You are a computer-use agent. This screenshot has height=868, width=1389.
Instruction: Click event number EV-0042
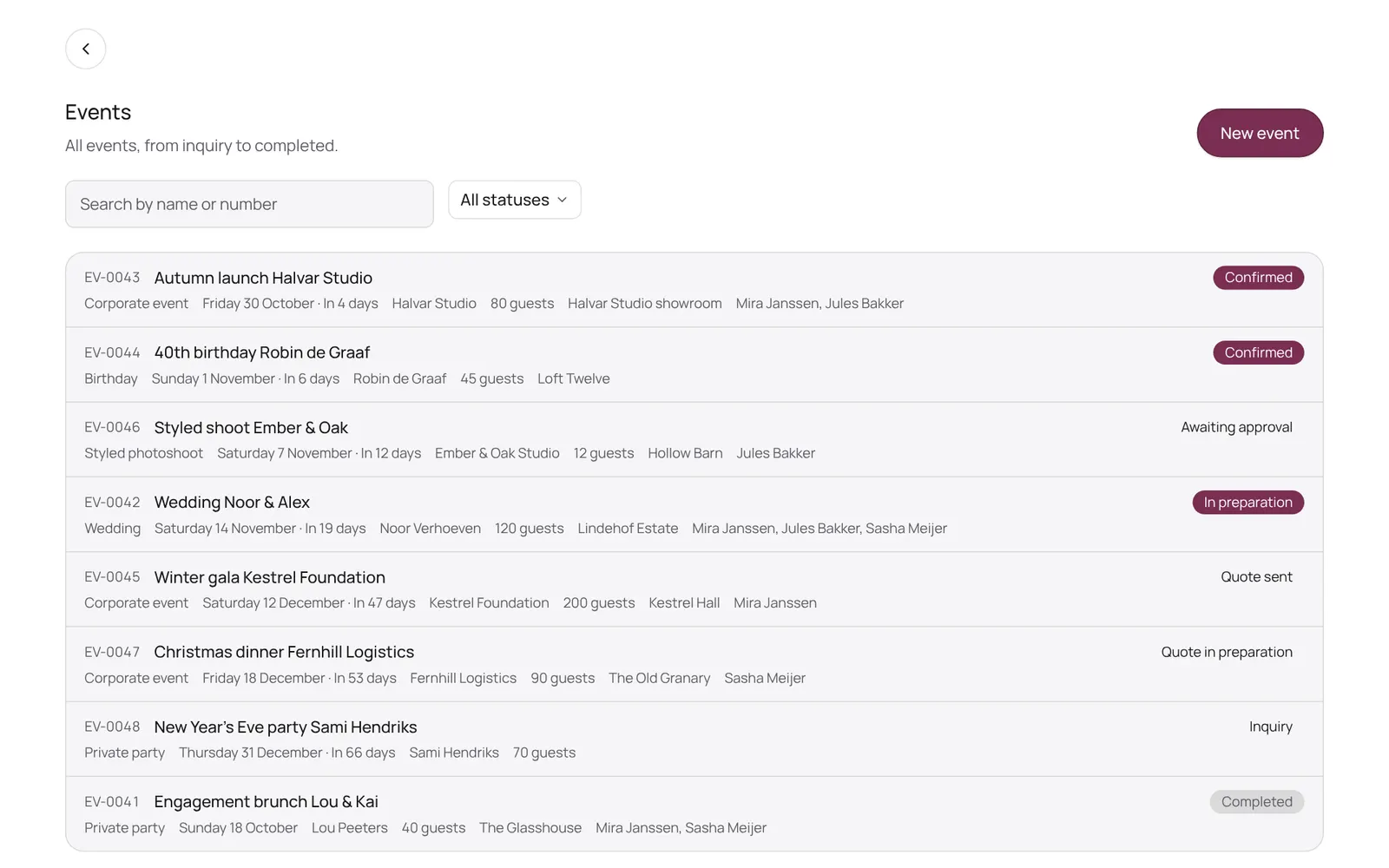click(x=112, y=503)
